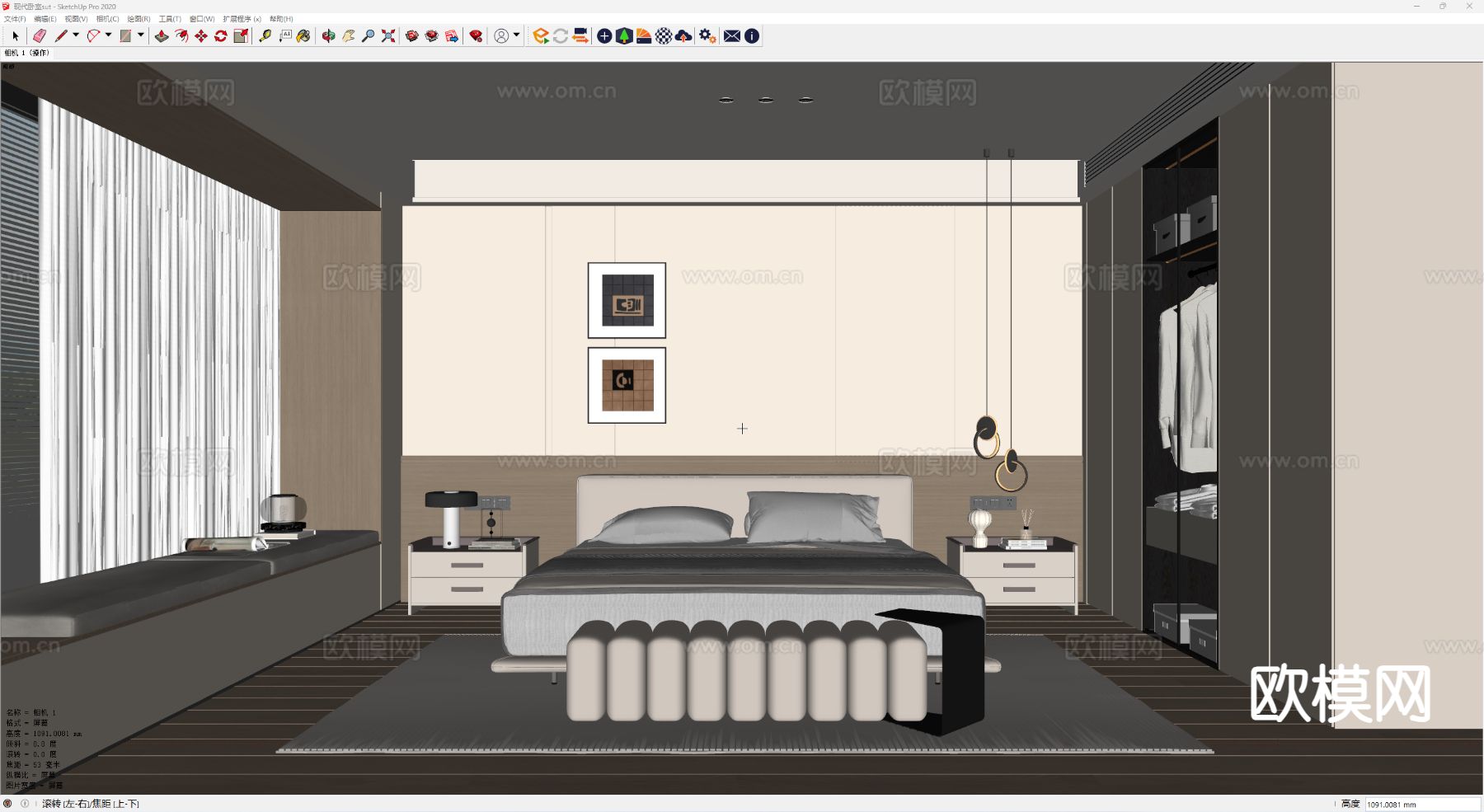Viewport: 1484px width, 812px height.
Task: Open the Extension Warehouse icon
Action: click(432, 35)
